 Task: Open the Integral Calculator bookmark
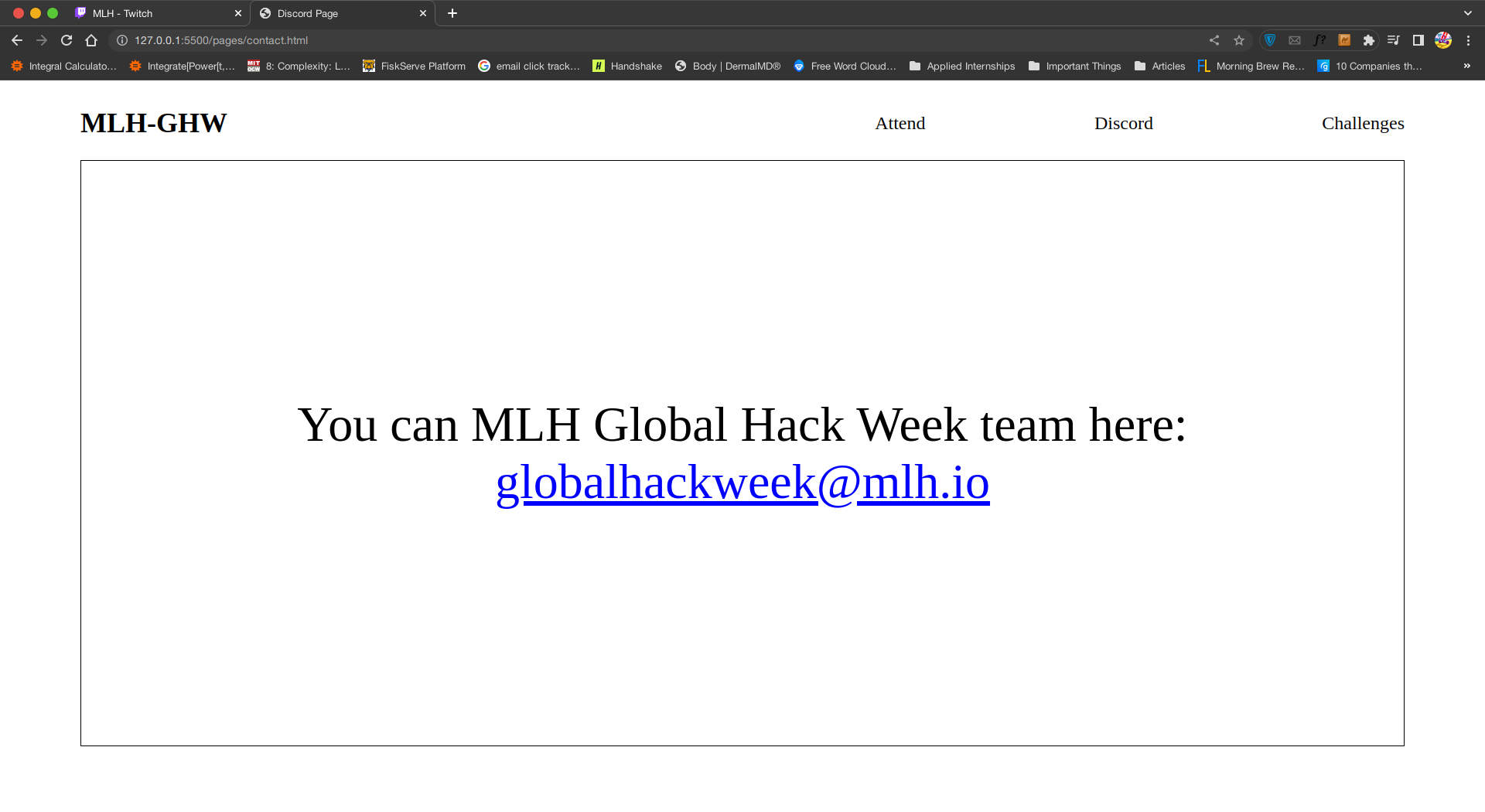coord(64,66)
